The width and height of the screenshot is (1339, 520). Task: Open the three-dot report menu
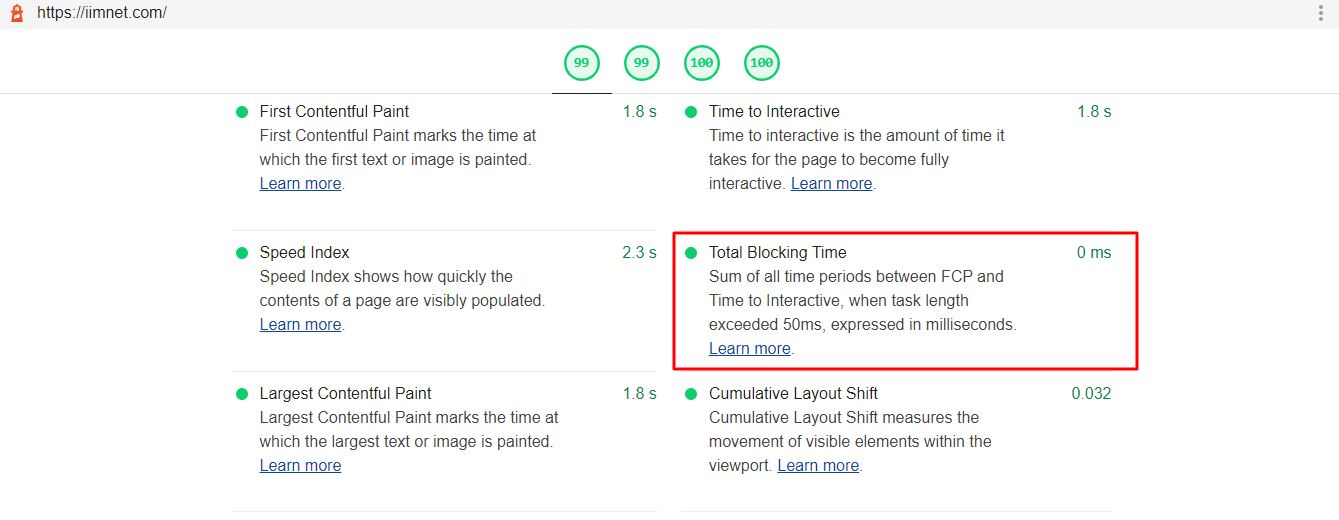click(x=1321, y=13)
